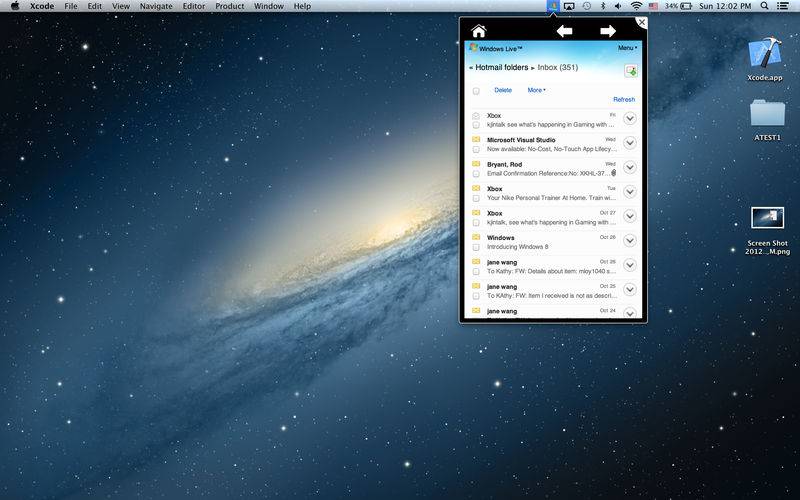
Task: Open the Edit menu
Action: point(94,6)
